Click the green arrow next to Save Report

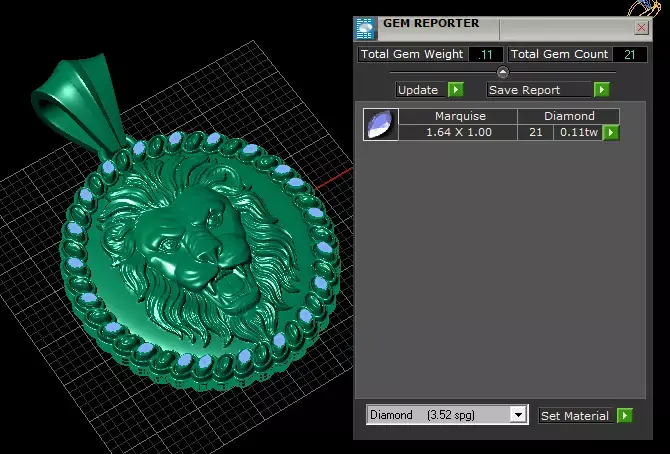602,90
